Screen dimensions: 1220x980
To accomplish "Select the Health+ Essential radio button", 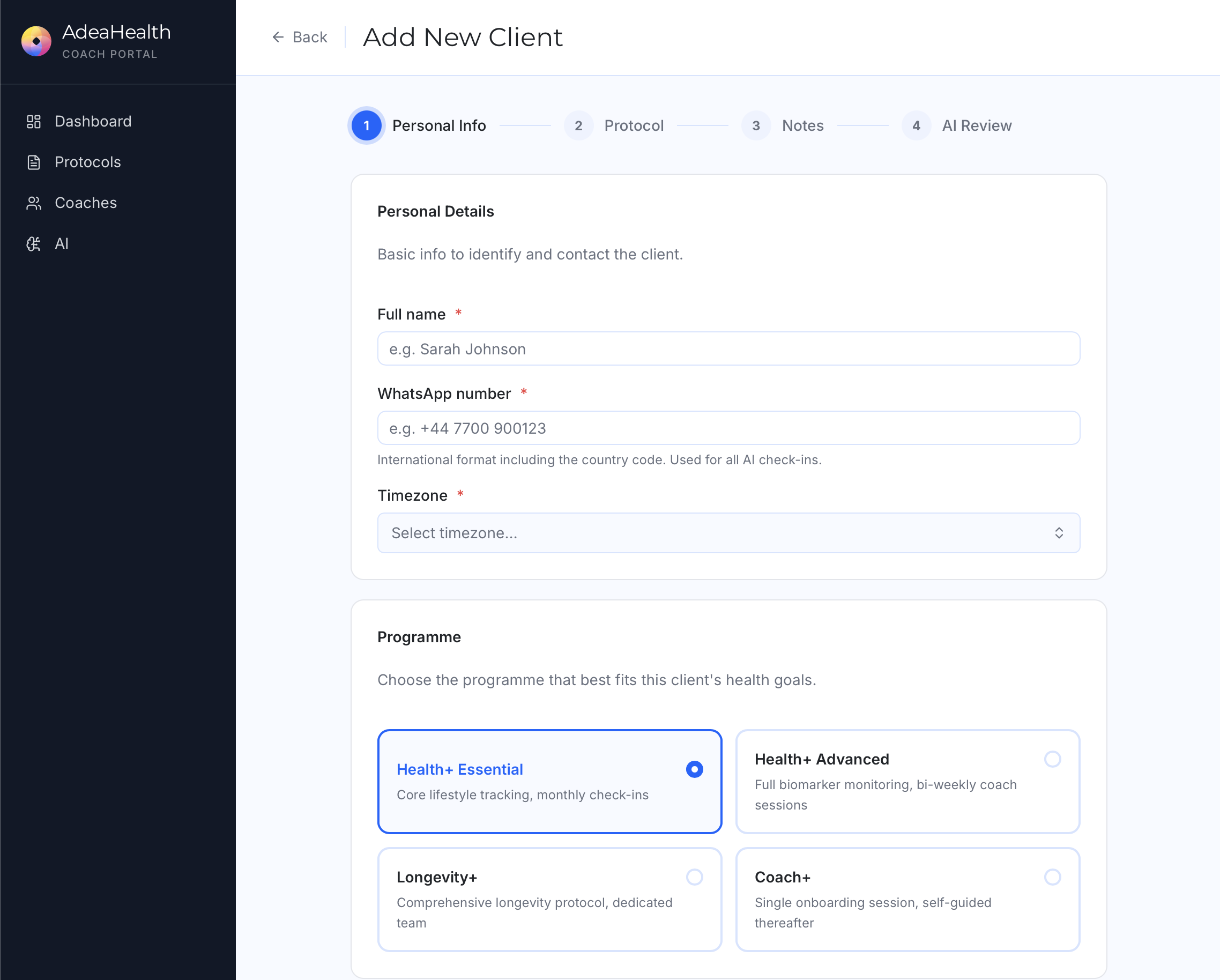I will coord(694,769).
